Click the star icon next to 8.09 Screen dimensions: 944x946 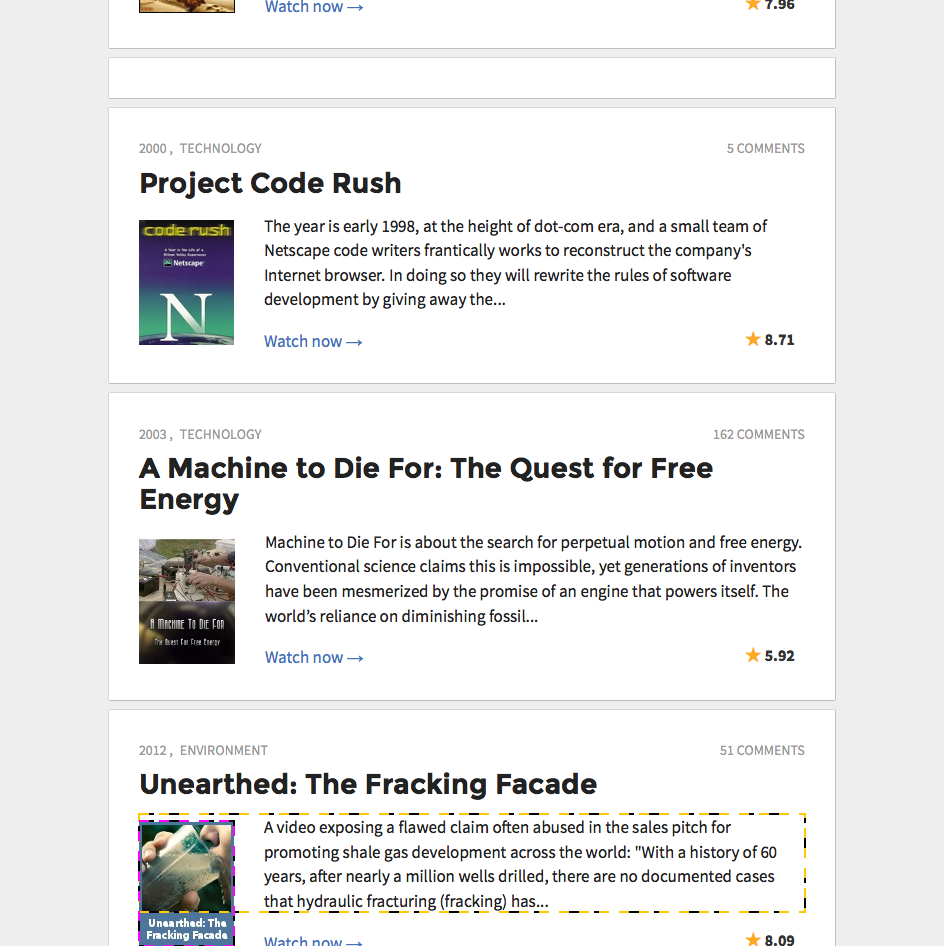pyautogui.click(x=752, y=939)
